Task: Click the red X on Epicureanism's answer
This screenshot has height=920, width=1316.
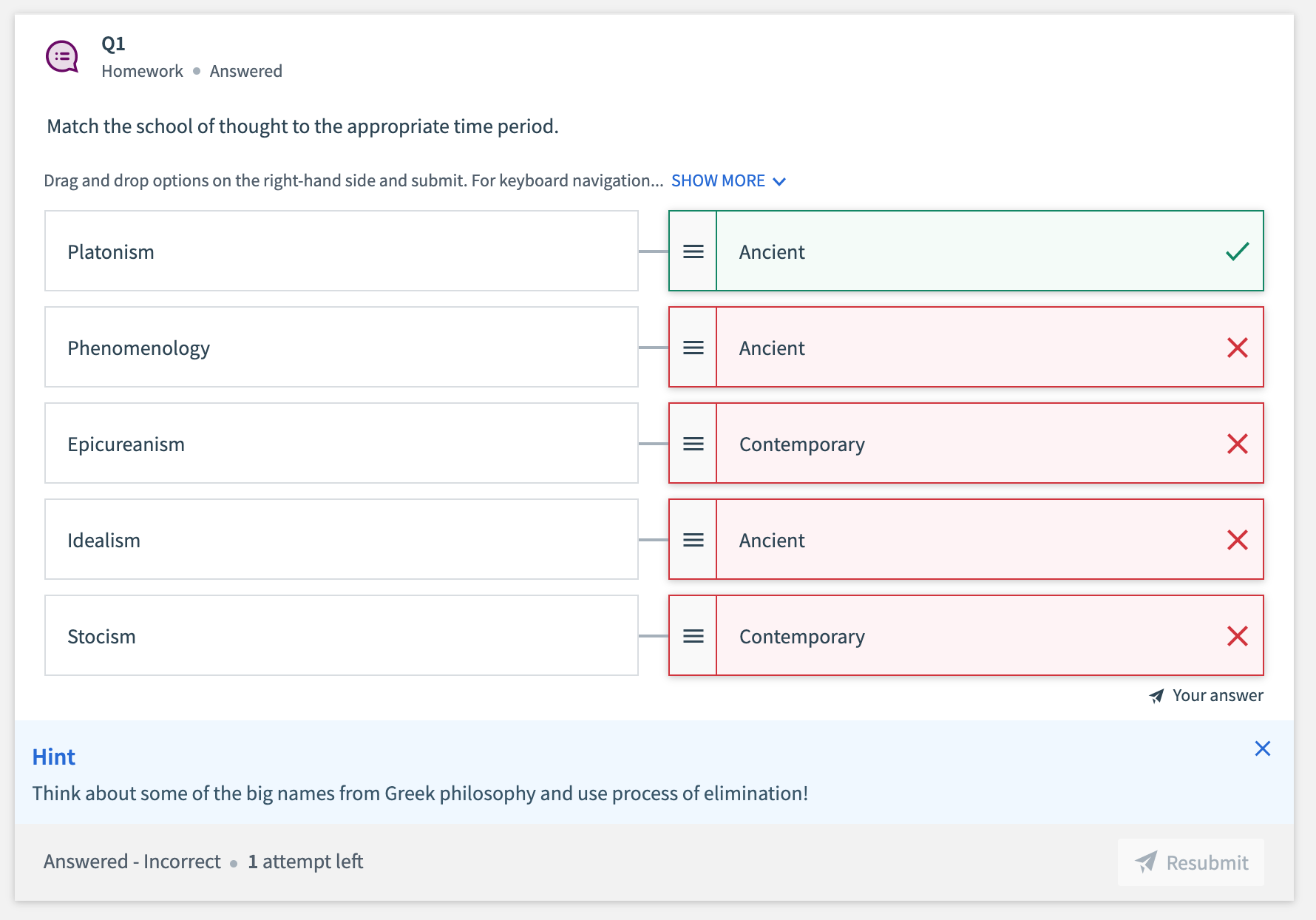Action: coord(1237,444)
